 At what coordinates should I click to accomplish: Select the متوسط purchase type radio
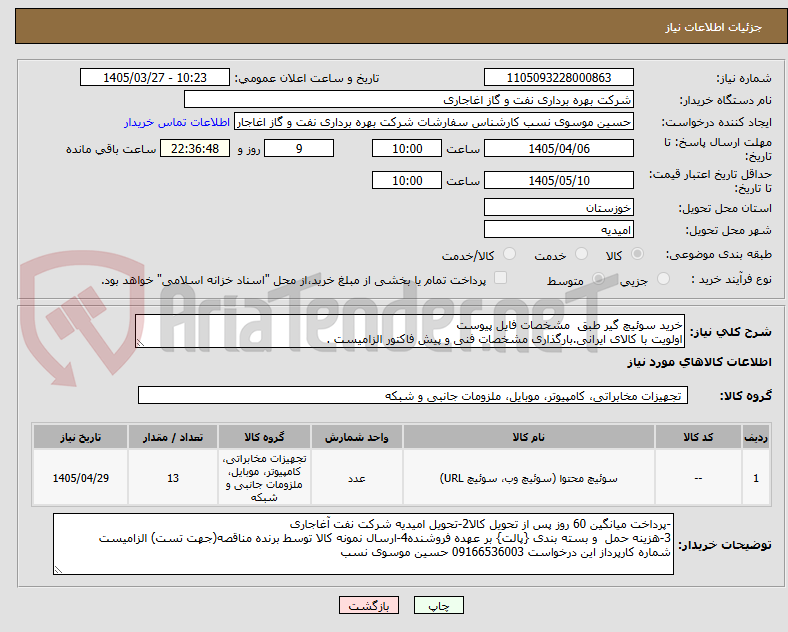pos(598,279)
